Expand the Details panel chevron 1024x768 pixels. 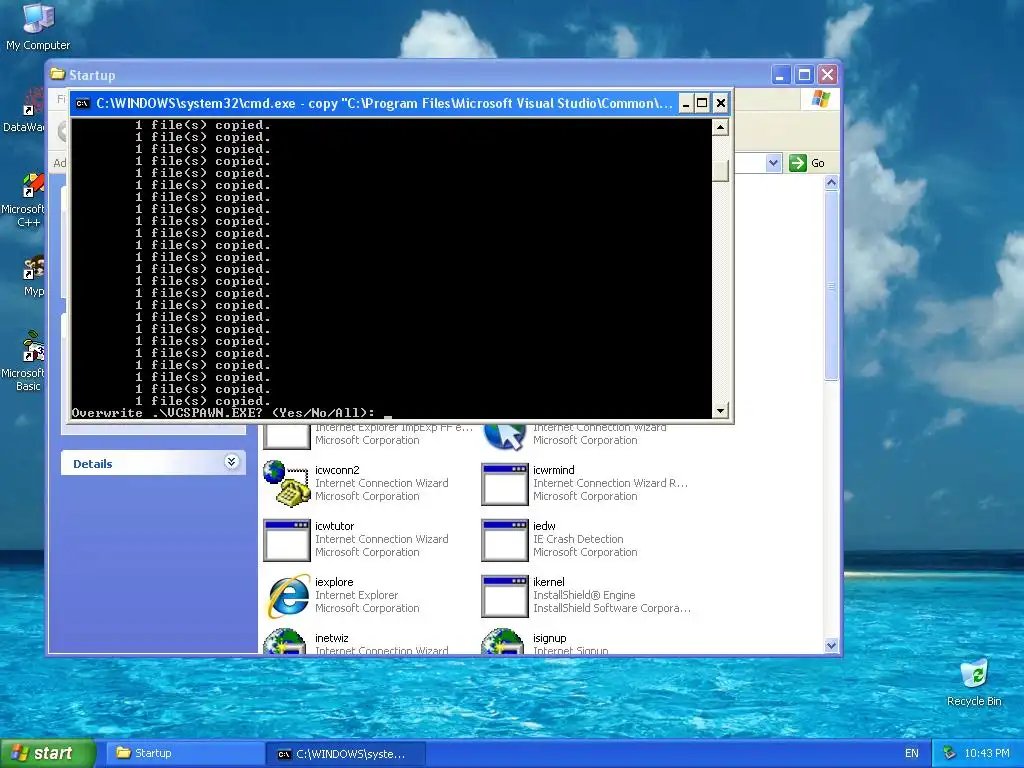231,462
